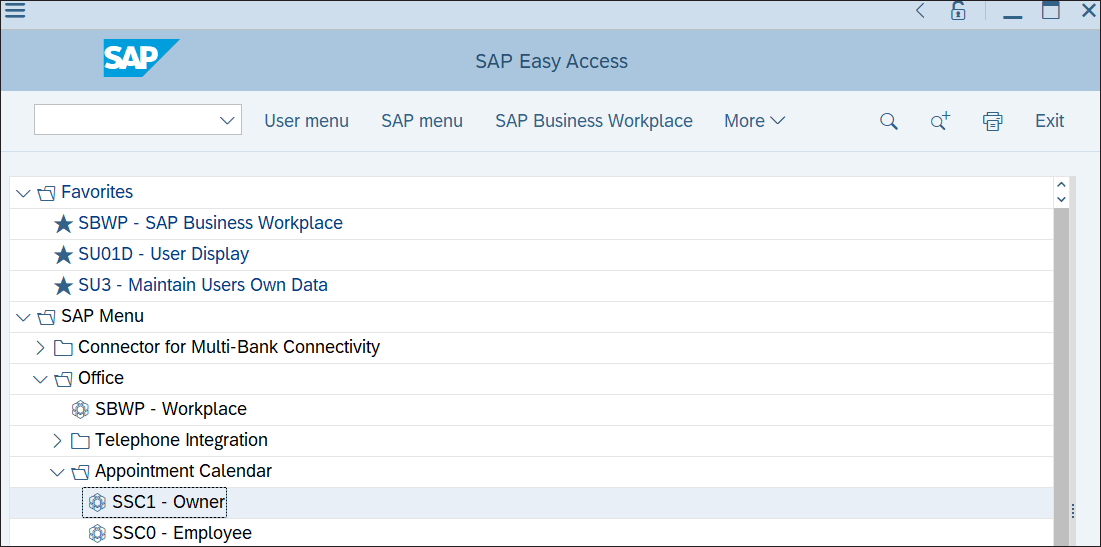This screenshot has width=1101, height=547.
Task: Click the Appointment Calendar folder icon
Action: 81,471
